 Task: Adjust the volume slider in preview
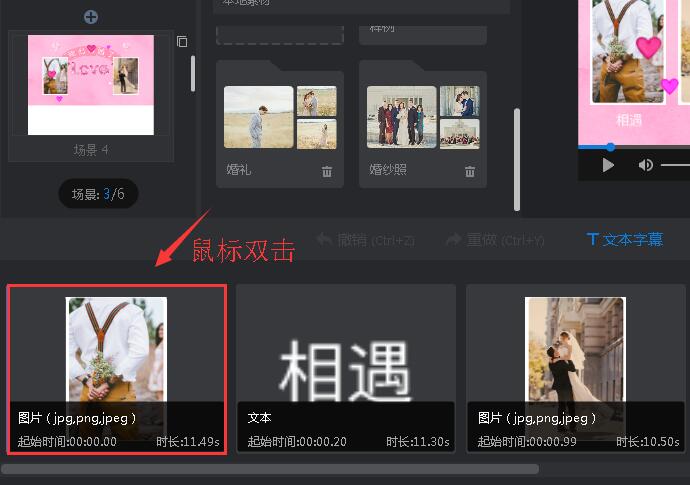[x=675, y=165]
